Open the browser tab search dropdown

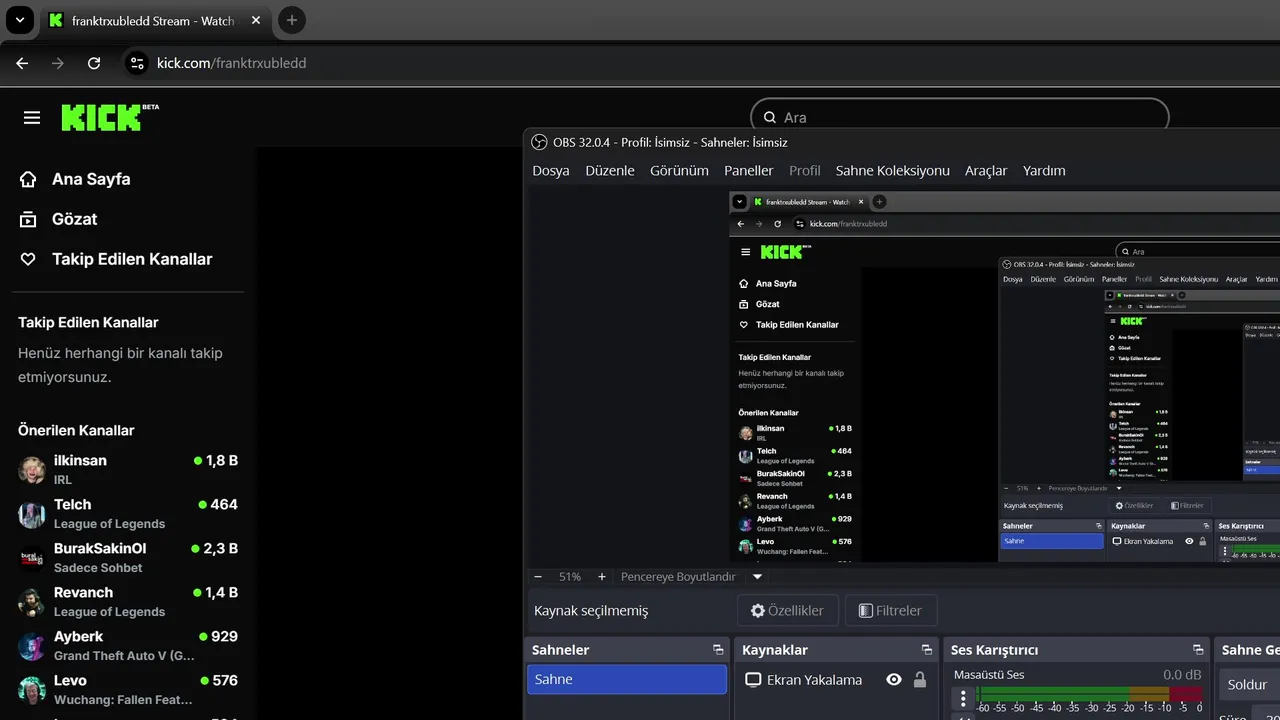tap(20, 20)
